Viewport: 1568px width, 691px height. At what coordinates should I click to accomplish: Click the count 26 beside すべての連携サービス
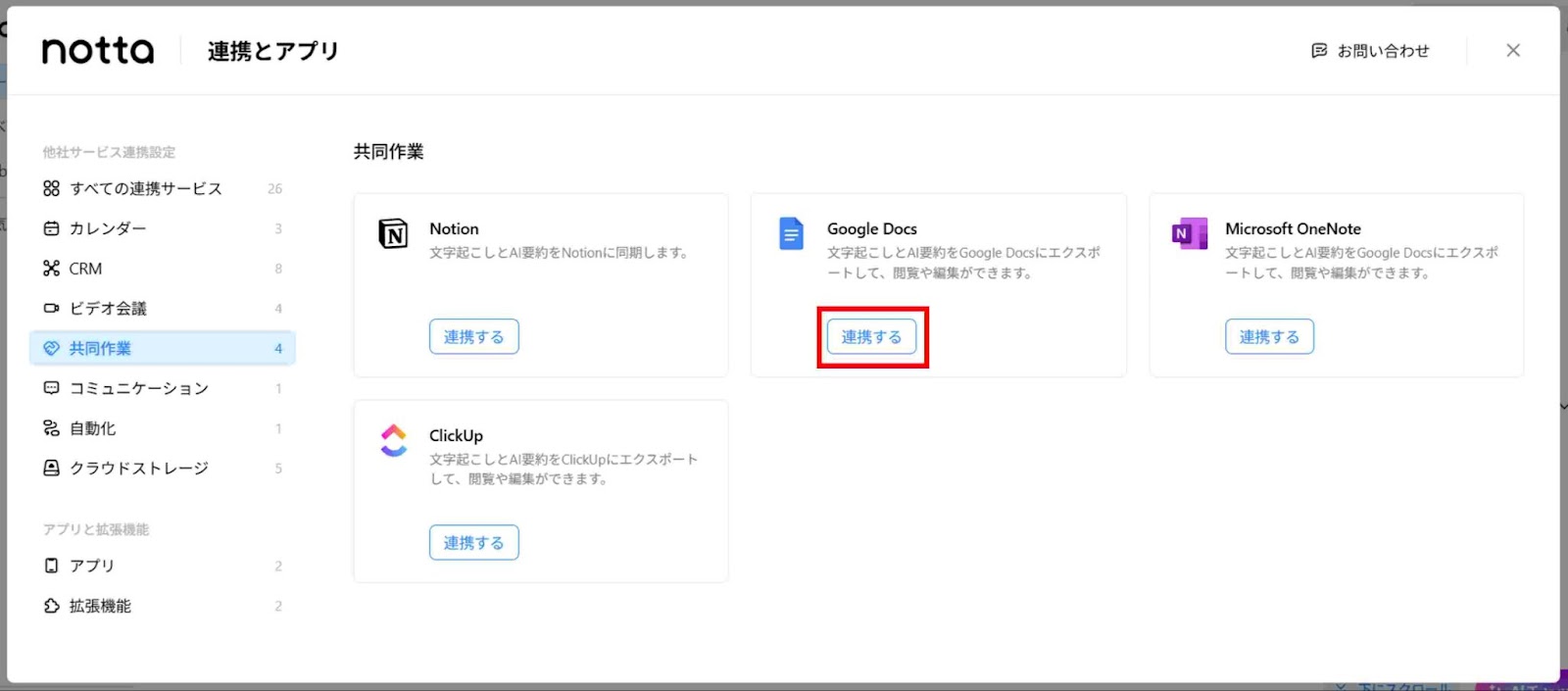(x=274, y=188)
